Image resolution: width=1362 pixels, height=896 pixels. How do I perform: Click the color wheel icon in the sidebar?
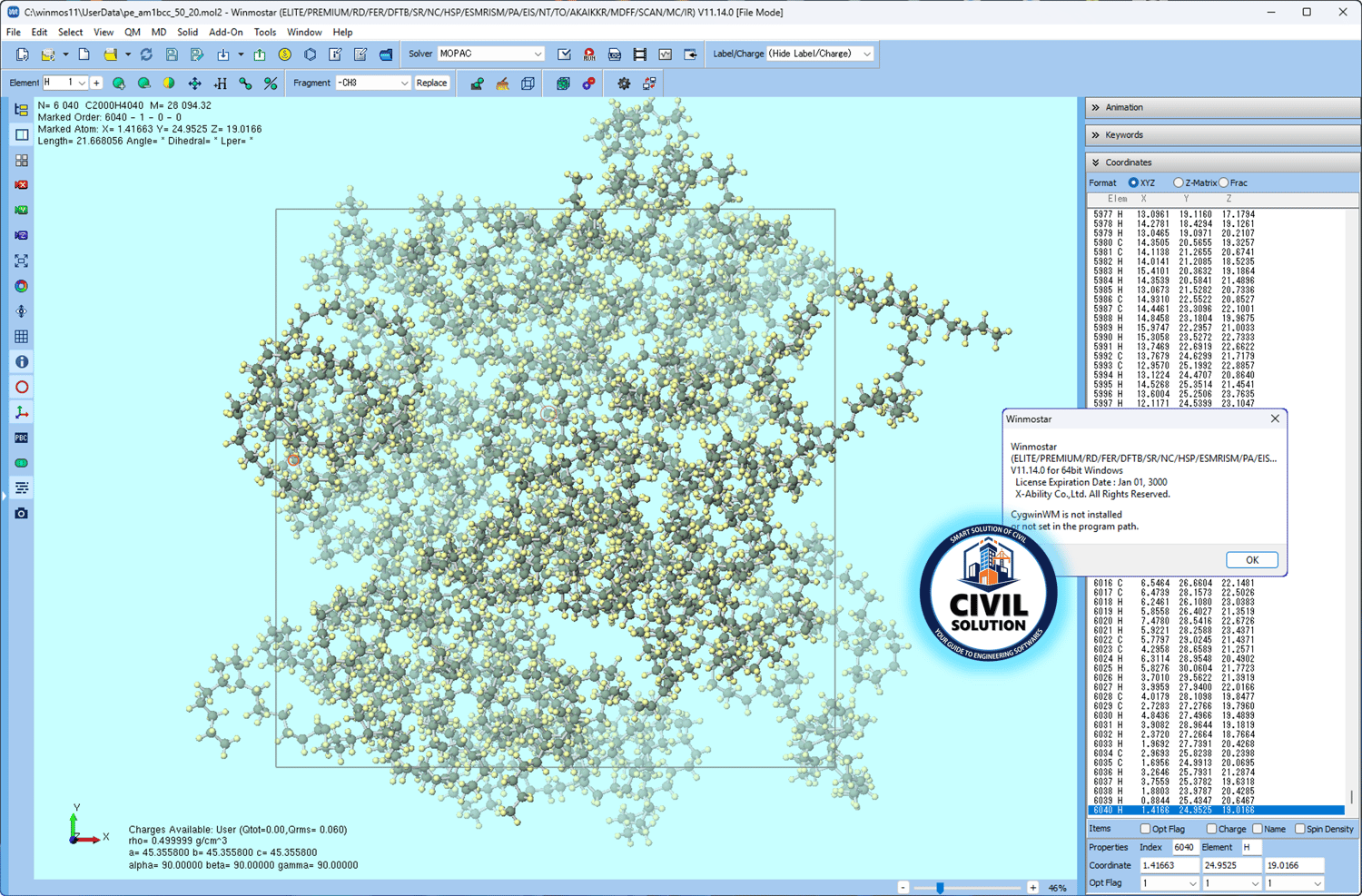coord(22,286)
